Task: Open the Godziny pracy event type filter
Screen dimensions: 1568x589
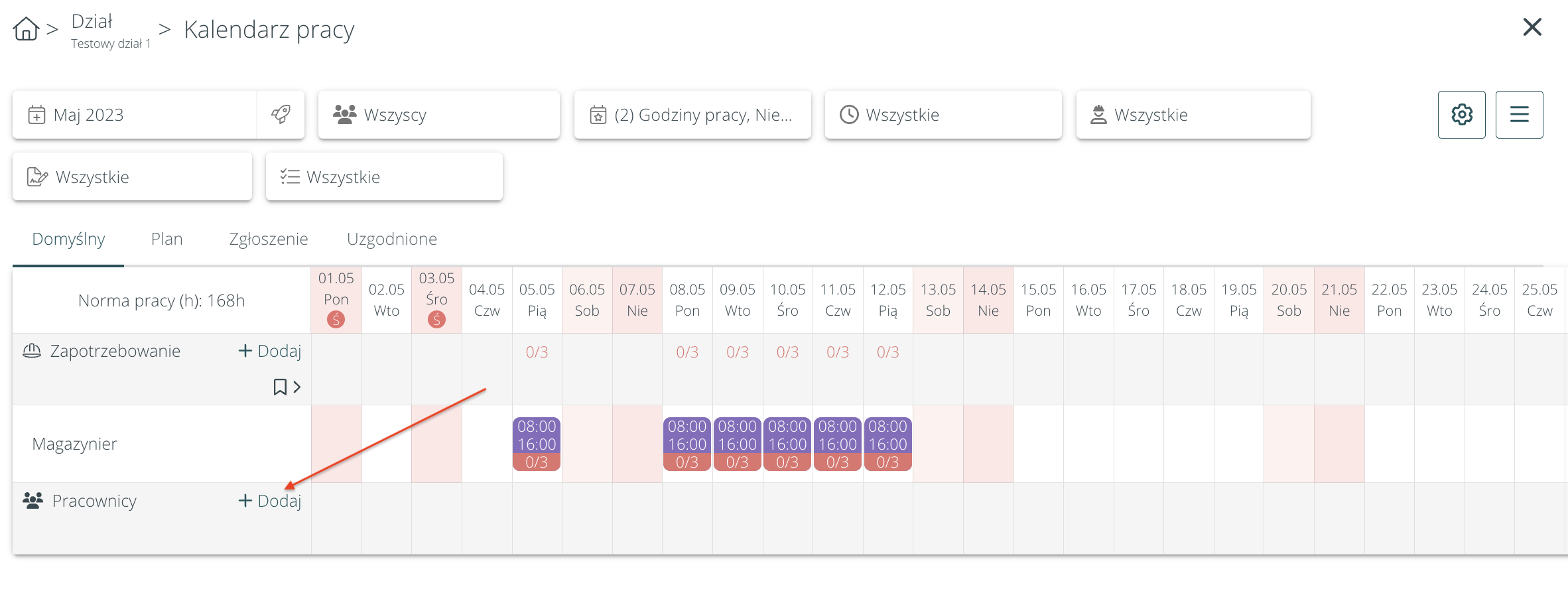Action: pyautogui.click(x=692, y=115)
